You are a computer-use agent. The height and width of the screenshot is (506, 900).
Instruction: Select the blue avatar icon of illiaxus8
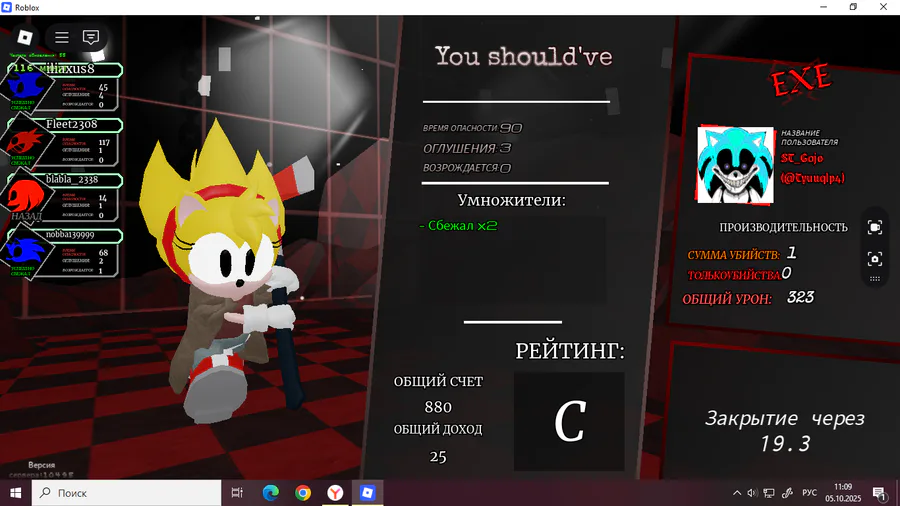click(x=26, y=87)
